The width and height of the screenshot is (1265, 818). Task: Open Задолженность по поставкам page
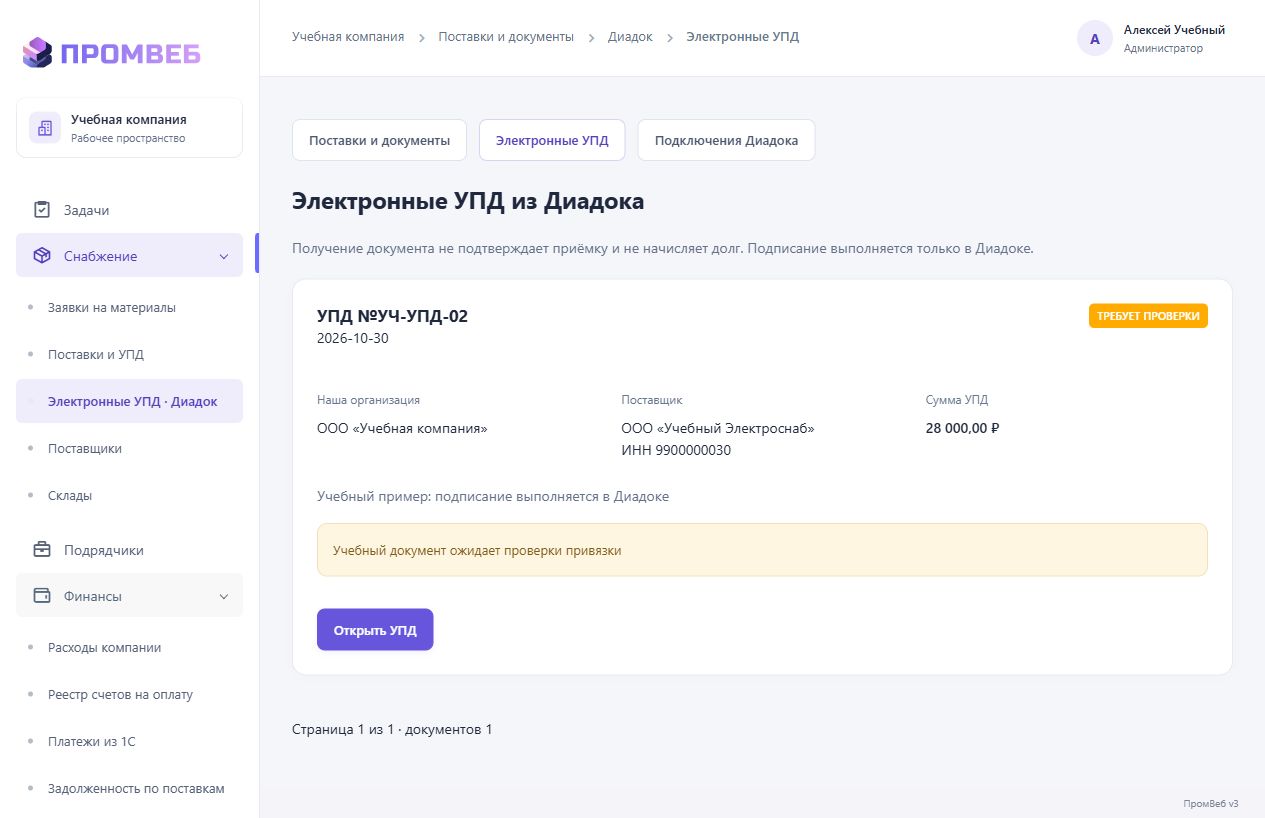tap(129, 788)
